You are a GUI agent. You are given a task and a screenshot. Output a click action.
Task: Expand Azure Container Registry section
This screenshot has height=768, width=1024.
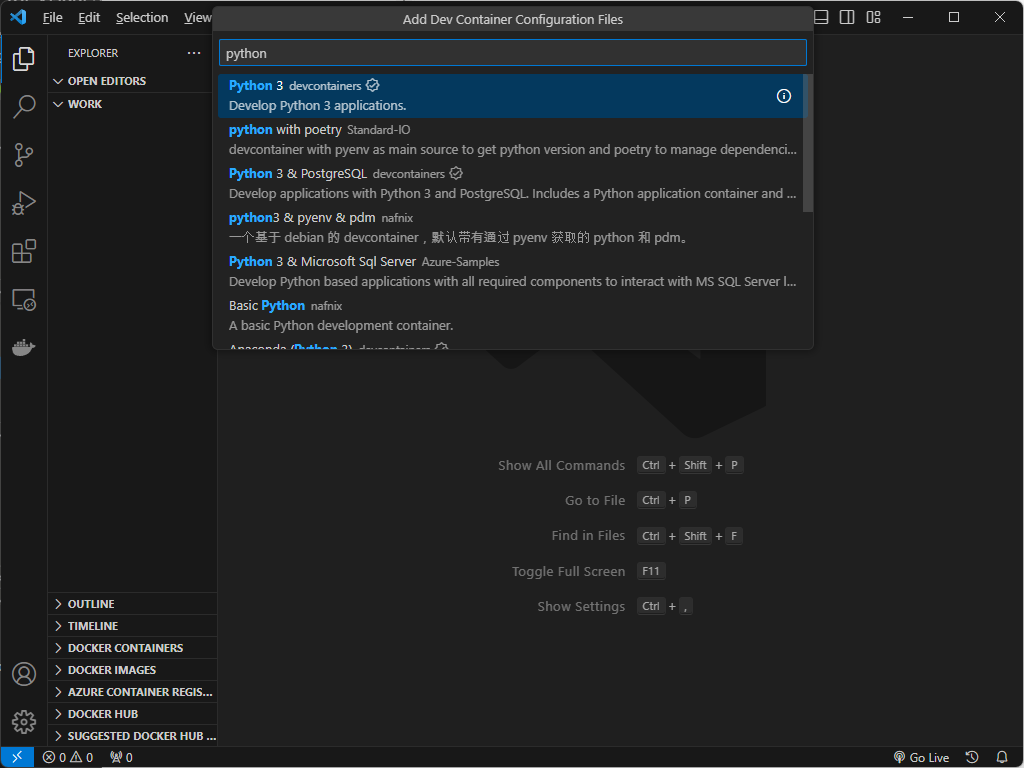133,692
